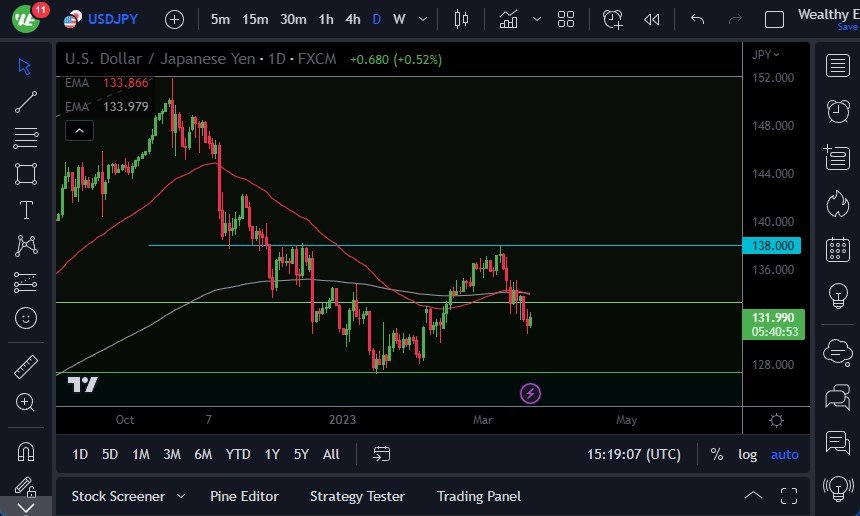860x516 pixels.
Task: Open the indicators chart icon
Action: coord(509,19)
